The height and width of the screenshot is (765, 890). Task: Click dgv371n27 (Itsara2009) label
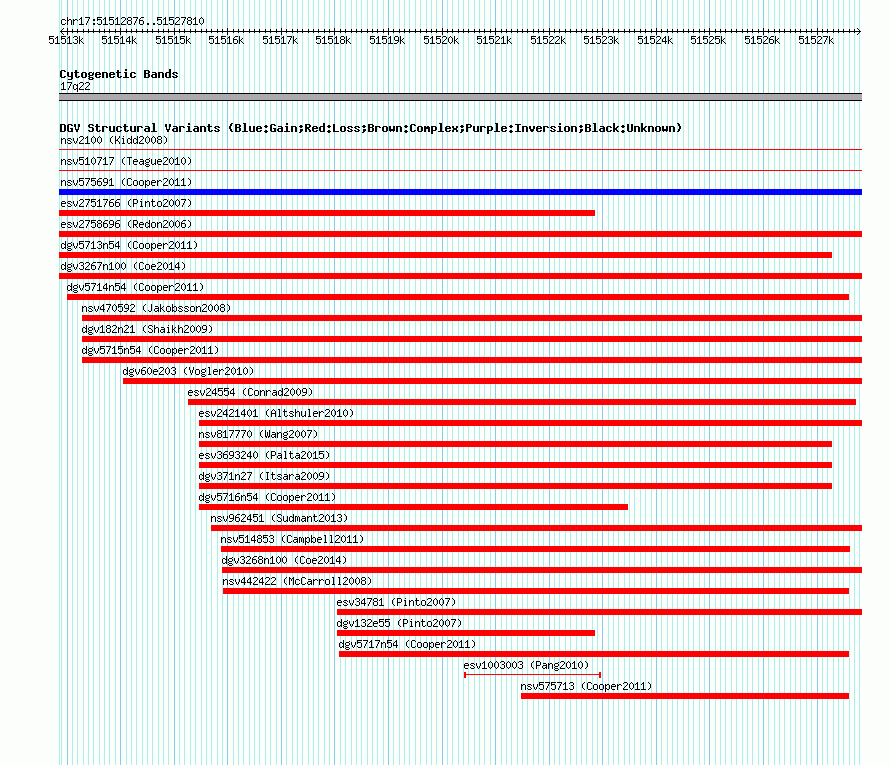click(264, 476)
